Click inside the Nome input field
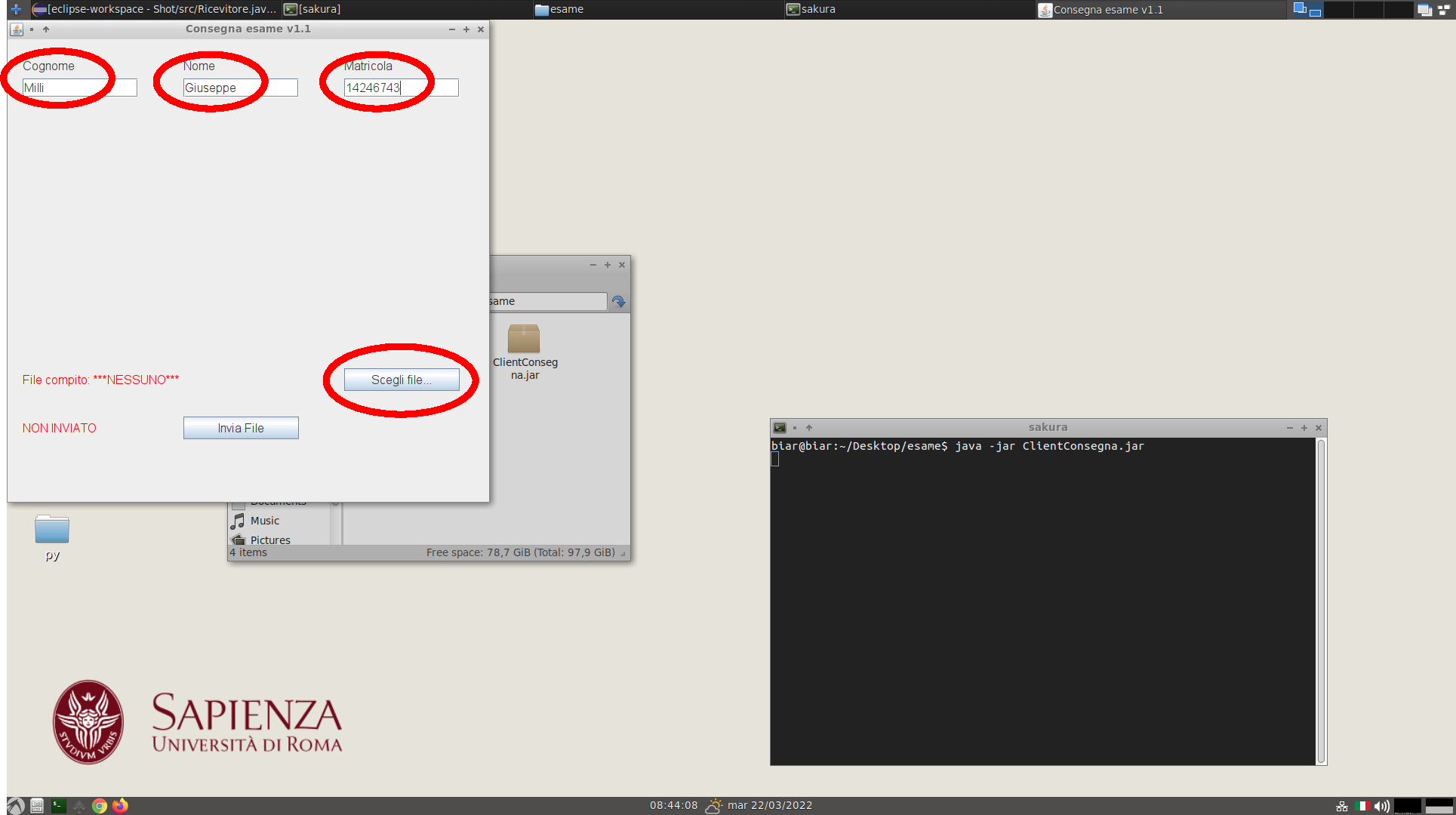This screenshot has height=815, width=1456. tap(240, 88)
